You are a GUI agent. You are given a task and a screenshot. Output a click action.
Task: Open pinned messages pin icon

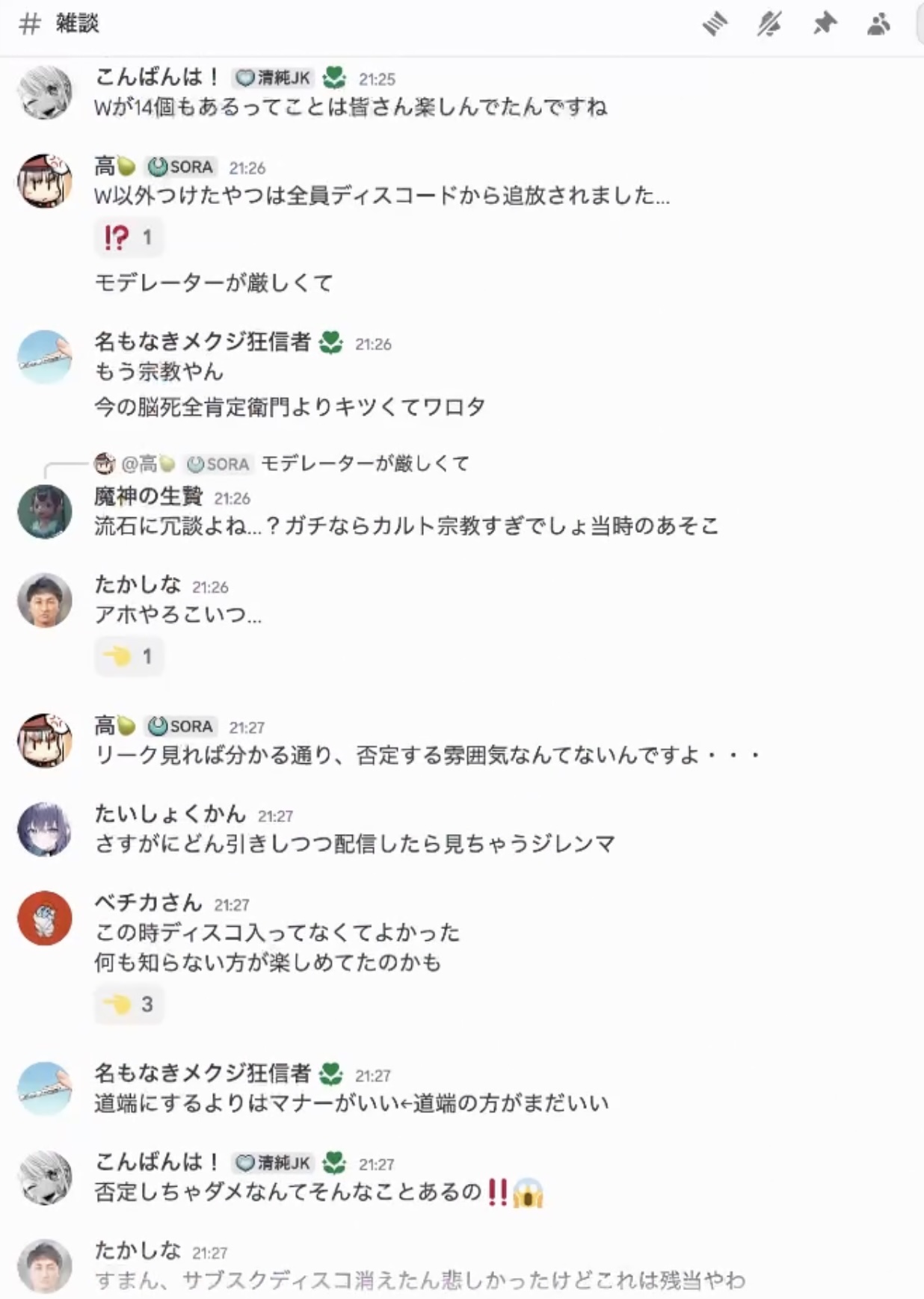click(824, 24)
